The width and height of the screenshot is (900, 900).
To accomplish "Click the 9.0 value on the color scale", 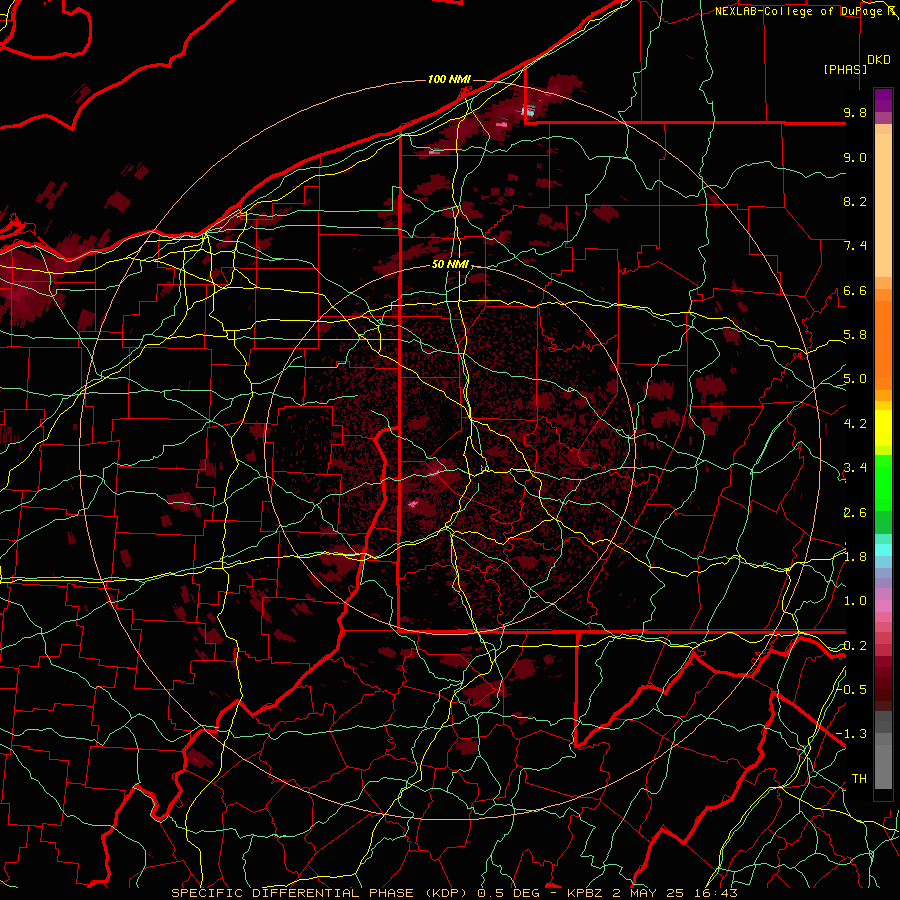I will click(855, 157).
